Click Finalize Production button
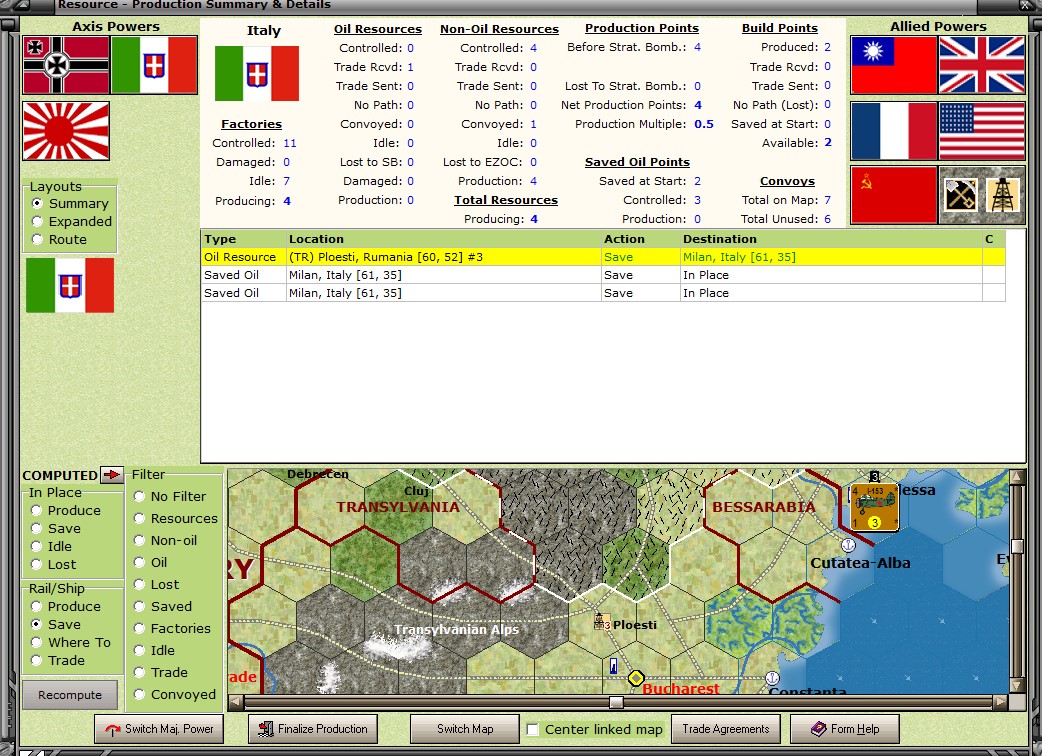The height and width of the screenshot is (756, 1042). point(313,729)
